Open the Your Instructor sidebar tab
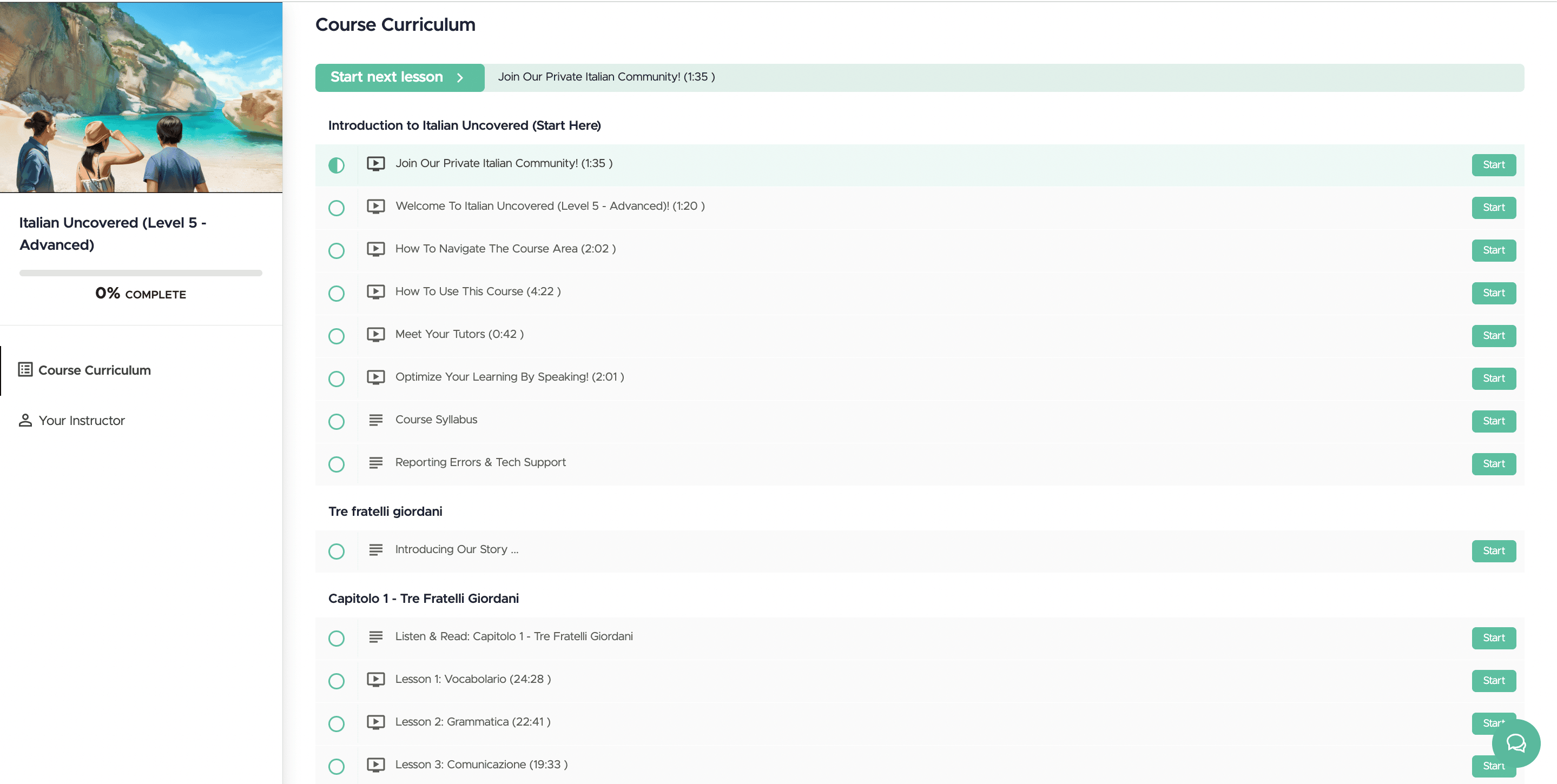The height and width of the screenshot is (784, 1557). pyautogui.click(x=141, y=421)
